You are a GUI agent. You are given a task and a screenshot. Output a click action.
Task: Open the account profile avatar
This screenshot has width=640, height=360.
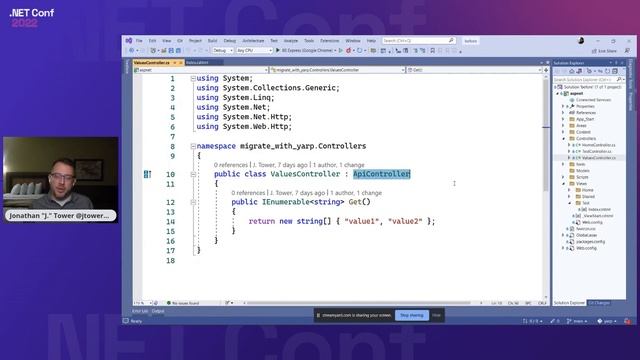581,41
